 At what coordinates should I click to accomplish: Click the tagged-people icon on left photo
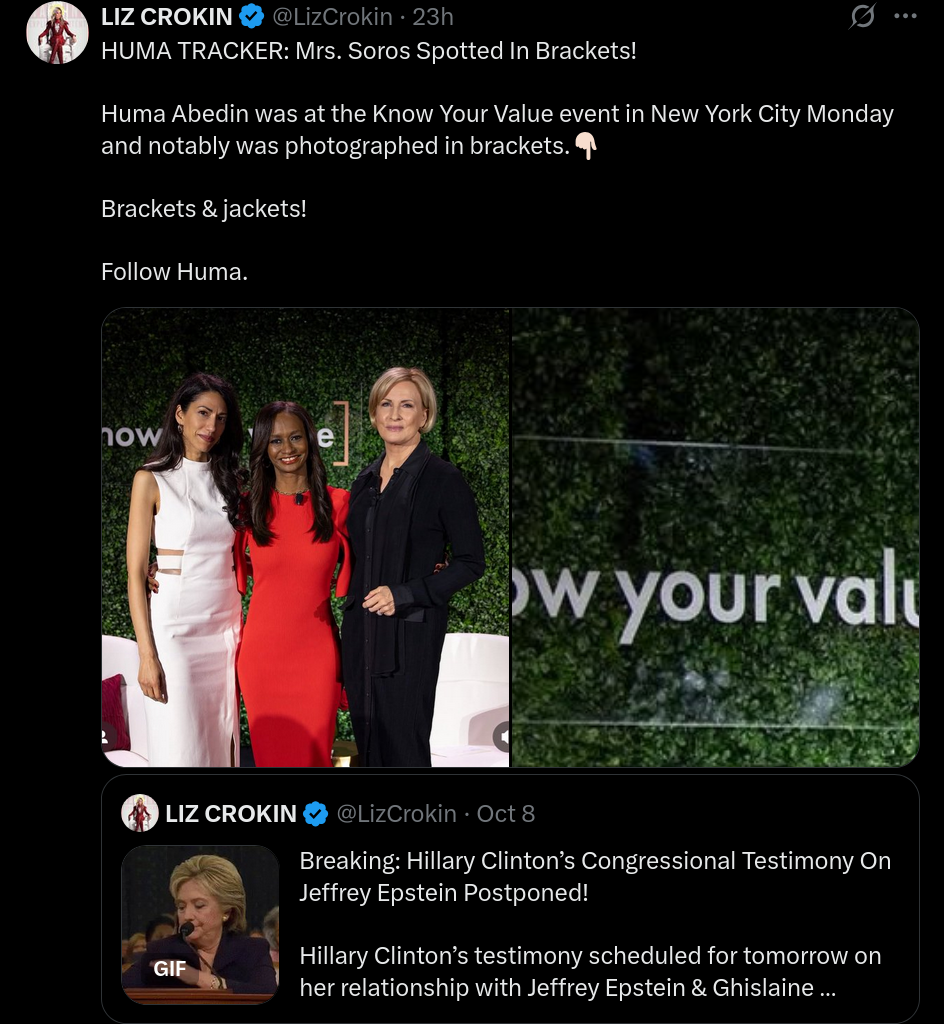108,737
